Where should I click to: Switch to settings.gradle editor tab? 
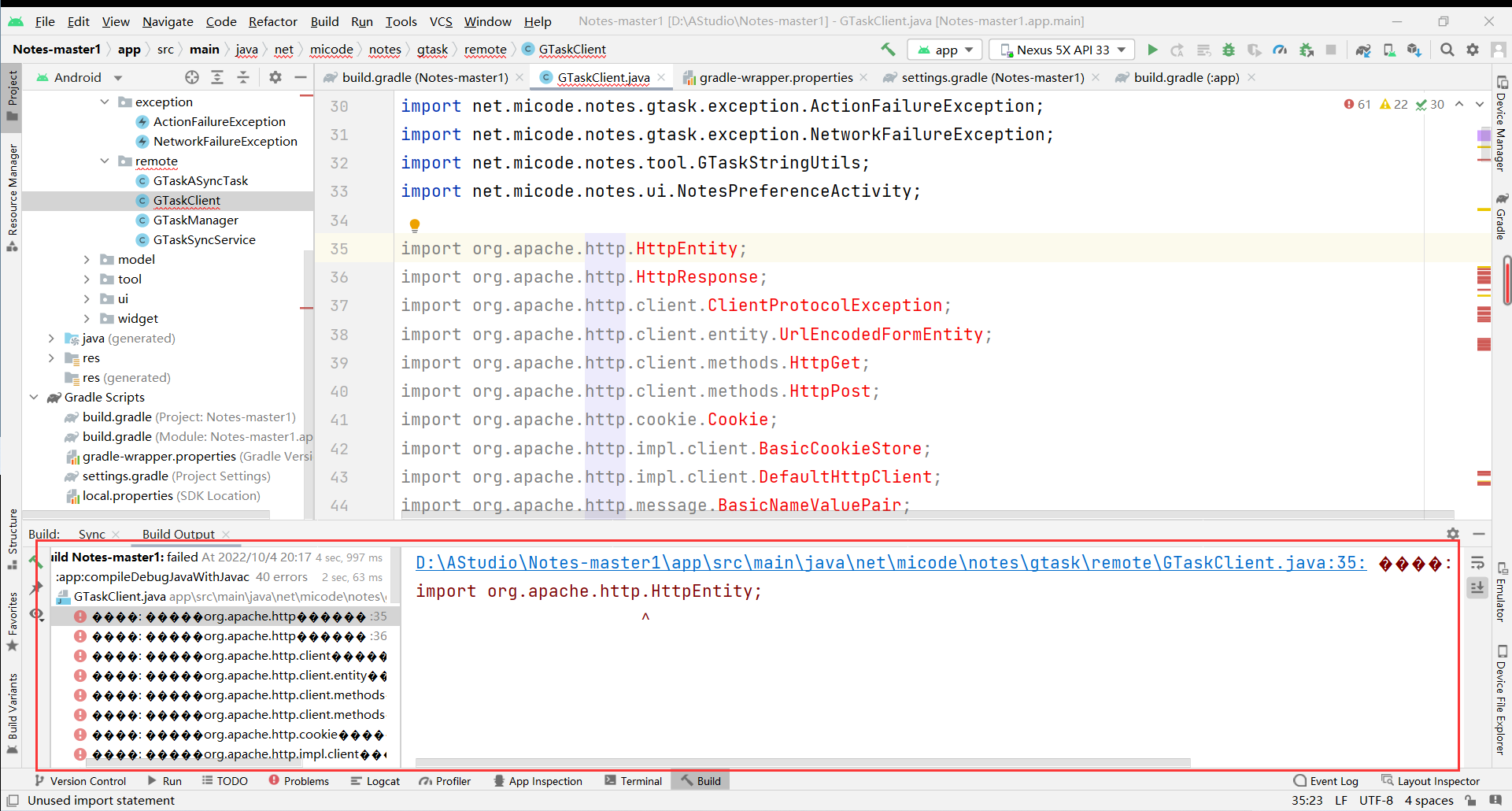pyautogui.click(x=992, y=77)
